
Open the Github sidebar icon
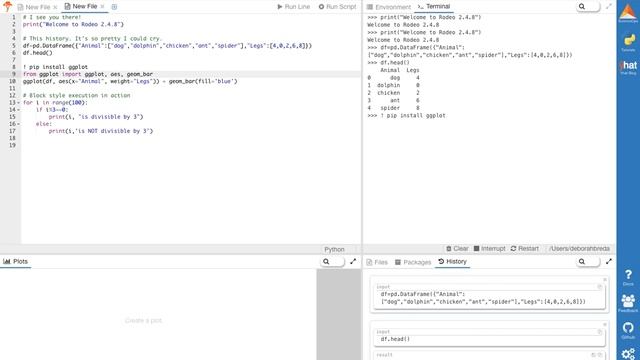point(628,330)
